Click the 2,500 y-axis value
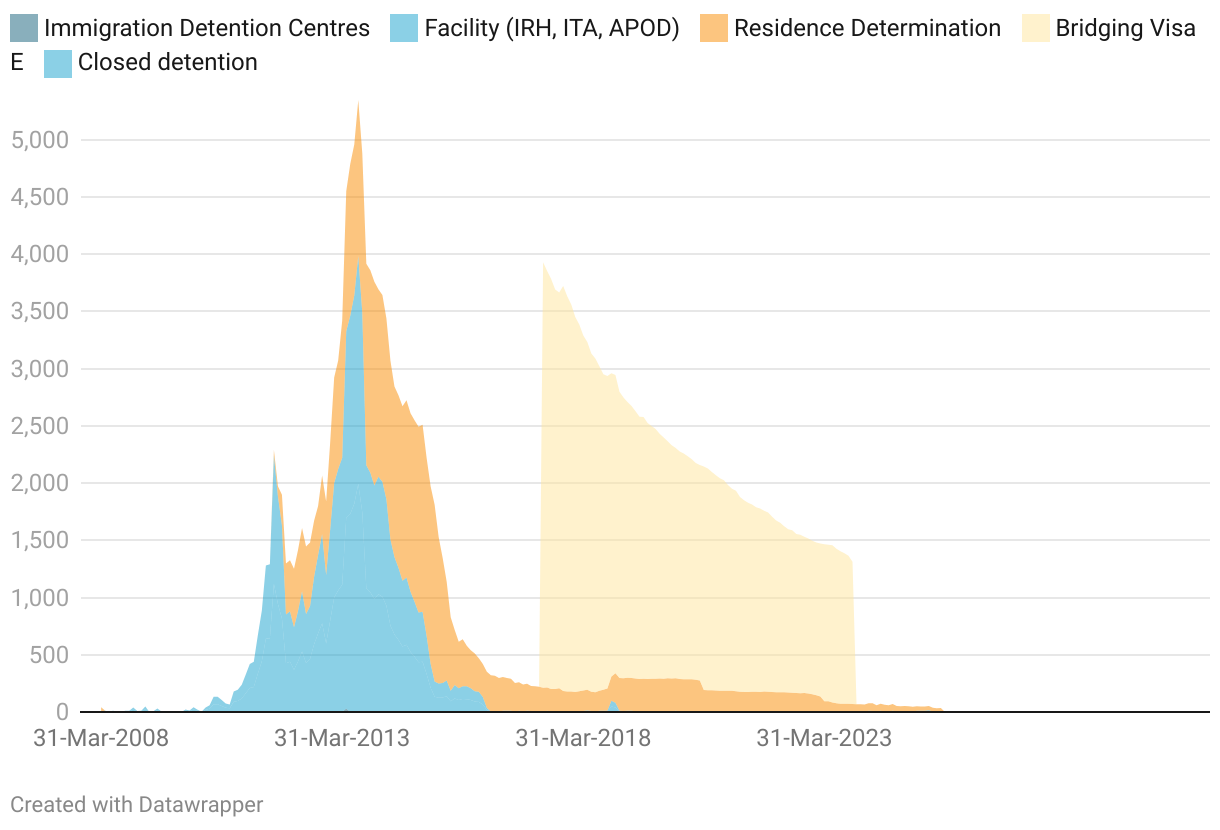This screenshot has height=830, width=1220. point(39,426)
